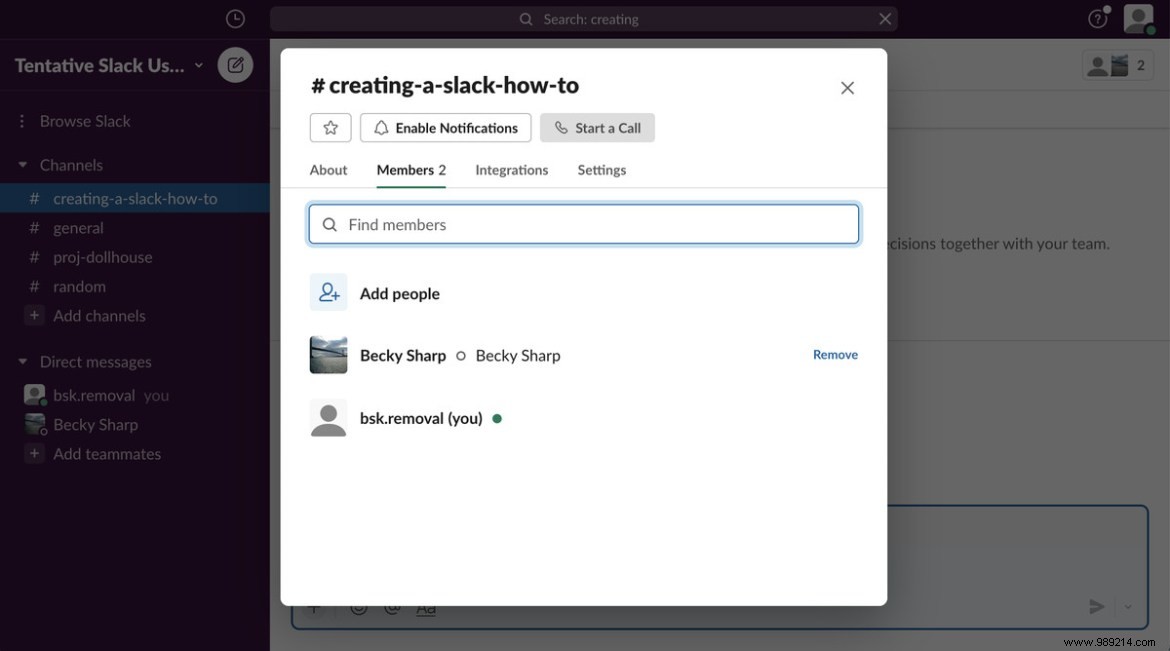Open text formatting with the Aa icon

point(425,606)
